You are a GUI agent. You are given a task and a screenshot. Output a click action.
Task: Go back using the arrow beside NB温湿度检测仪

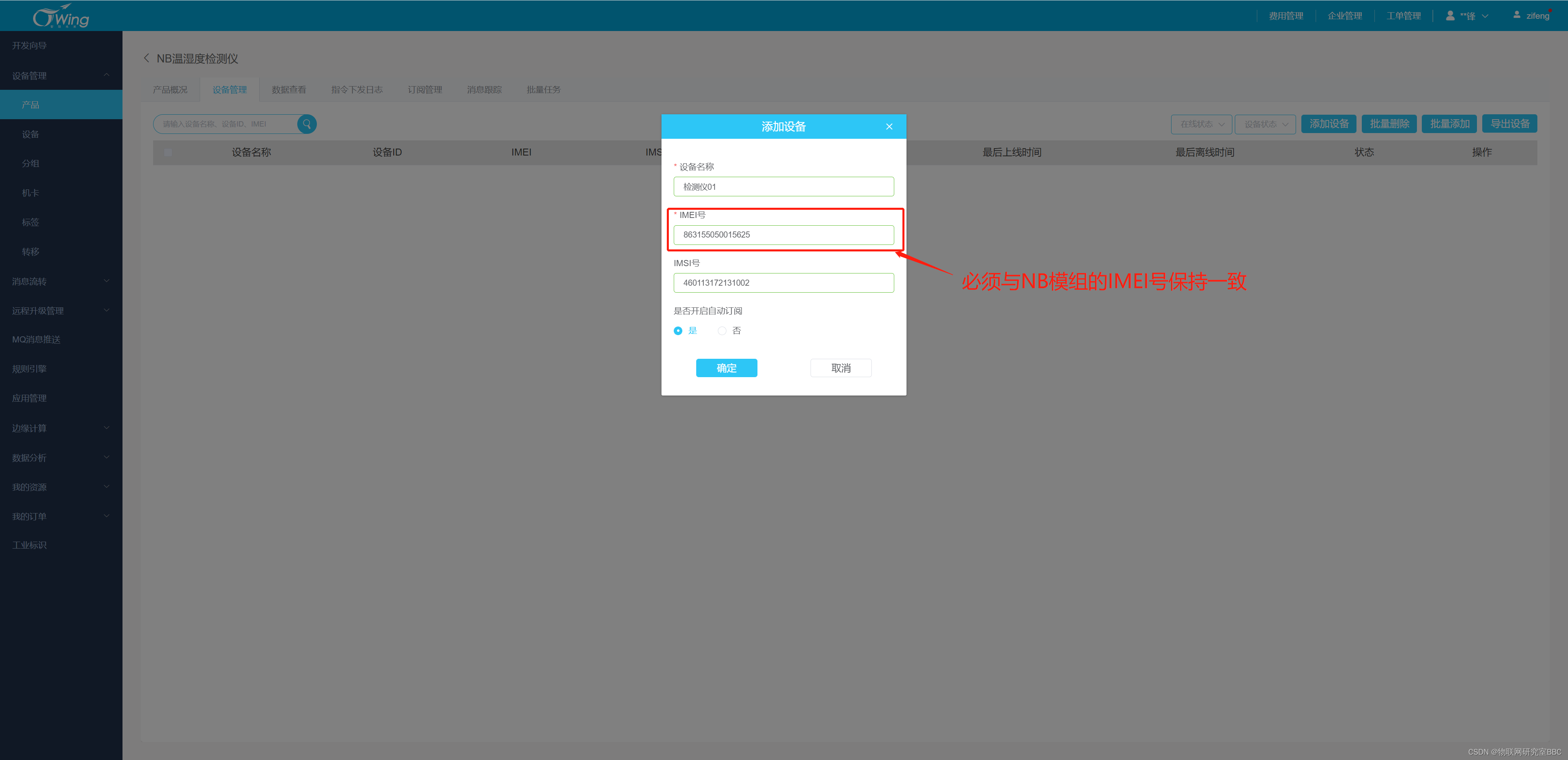click(x=146, y=58)
